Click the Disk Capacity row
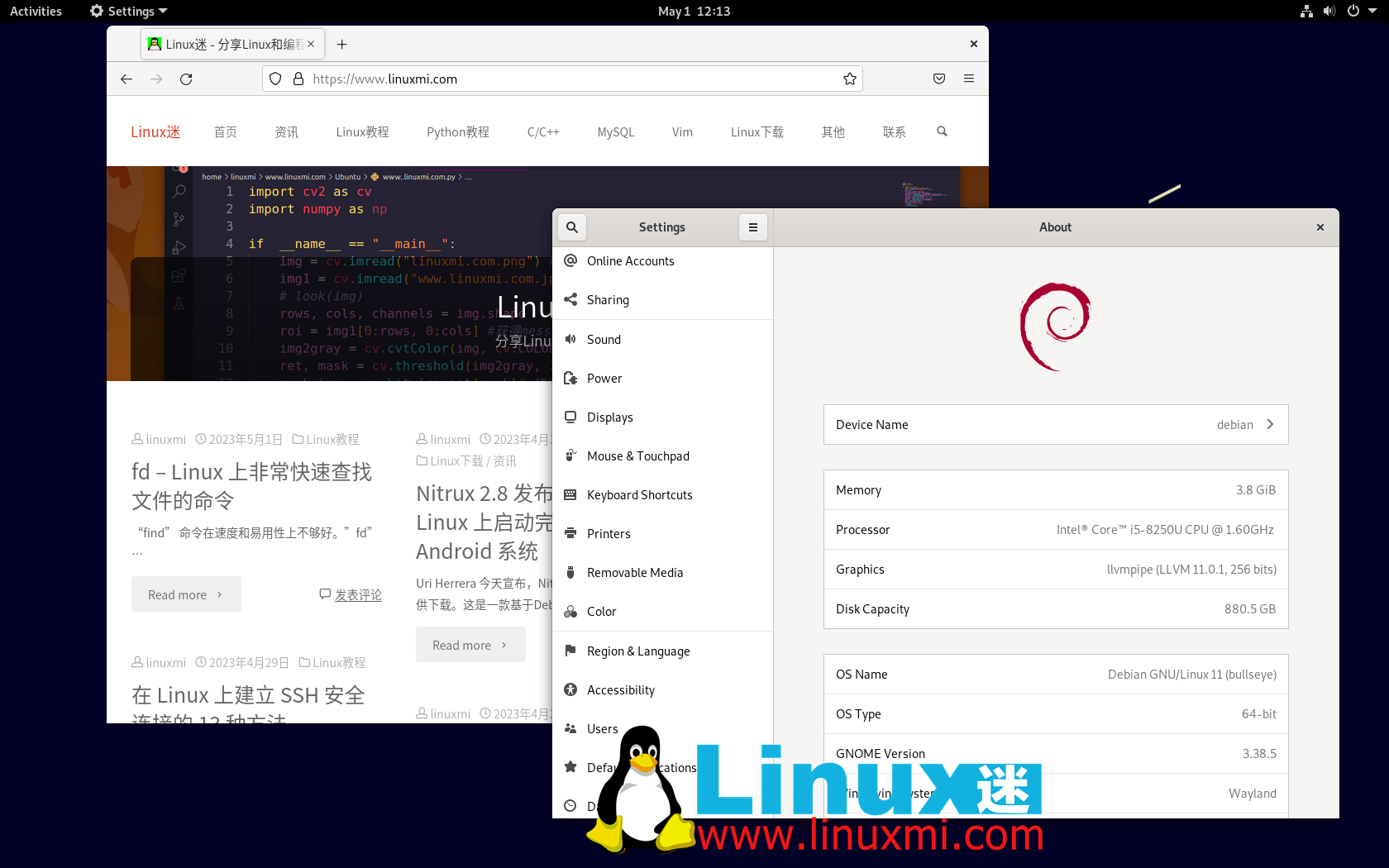Image resolution: width=1389 pixels, height=868 pixels. coord(1056,609)
